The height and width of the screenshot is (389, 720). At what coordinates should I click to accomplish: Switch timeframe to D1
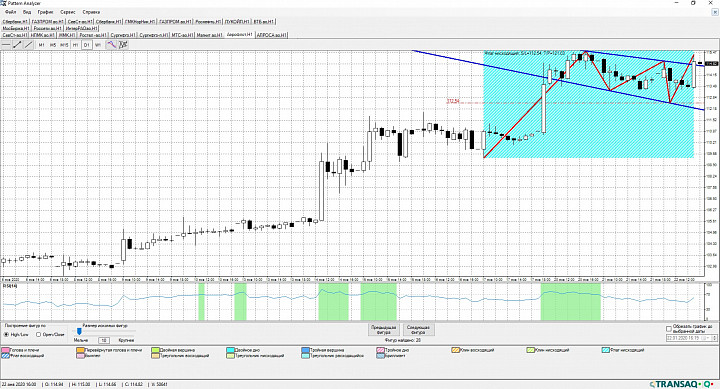[x=86, y=45]
